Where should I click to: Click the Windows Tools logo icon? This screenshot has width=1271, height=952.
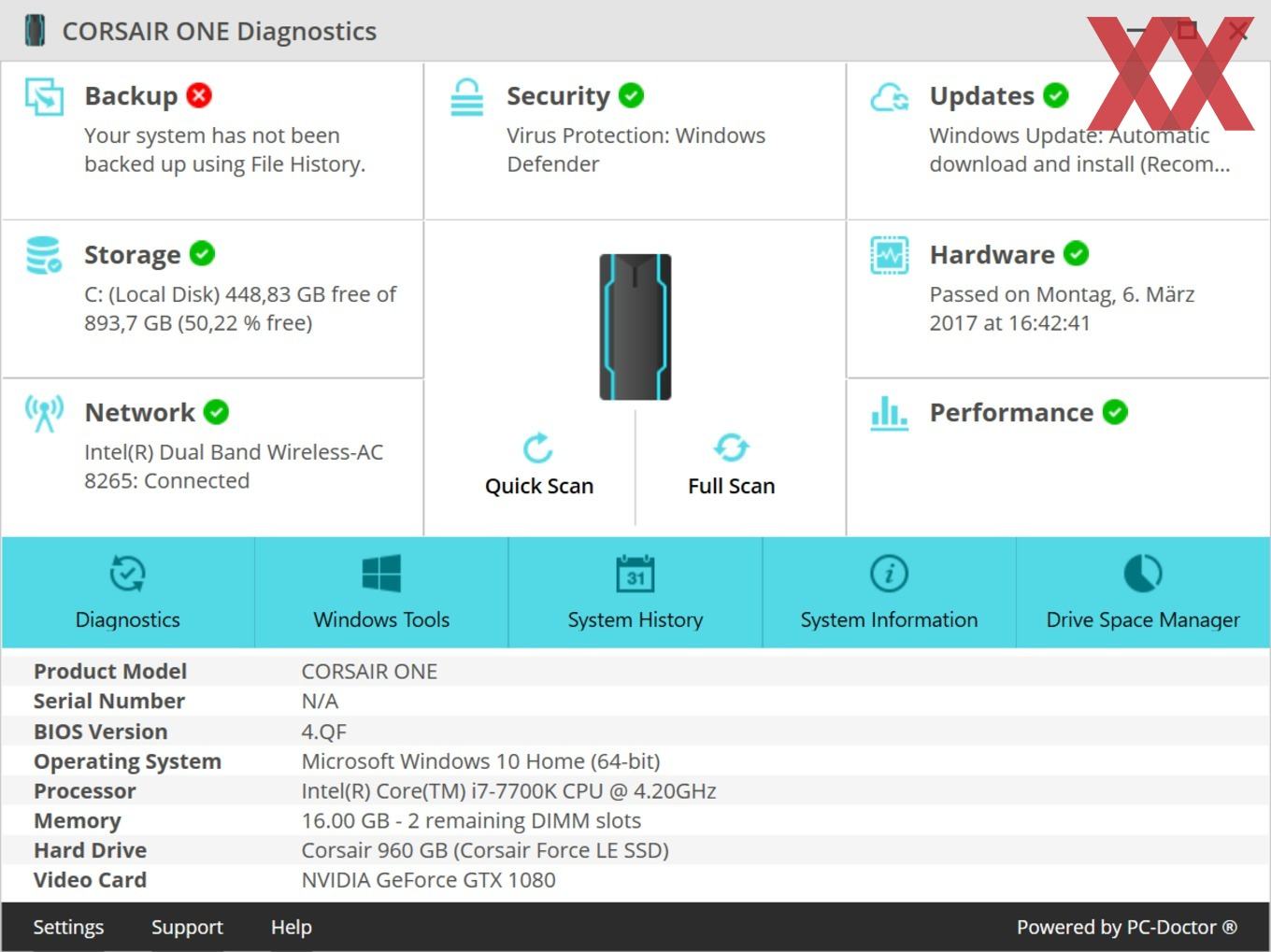click(x=381, y=574)
